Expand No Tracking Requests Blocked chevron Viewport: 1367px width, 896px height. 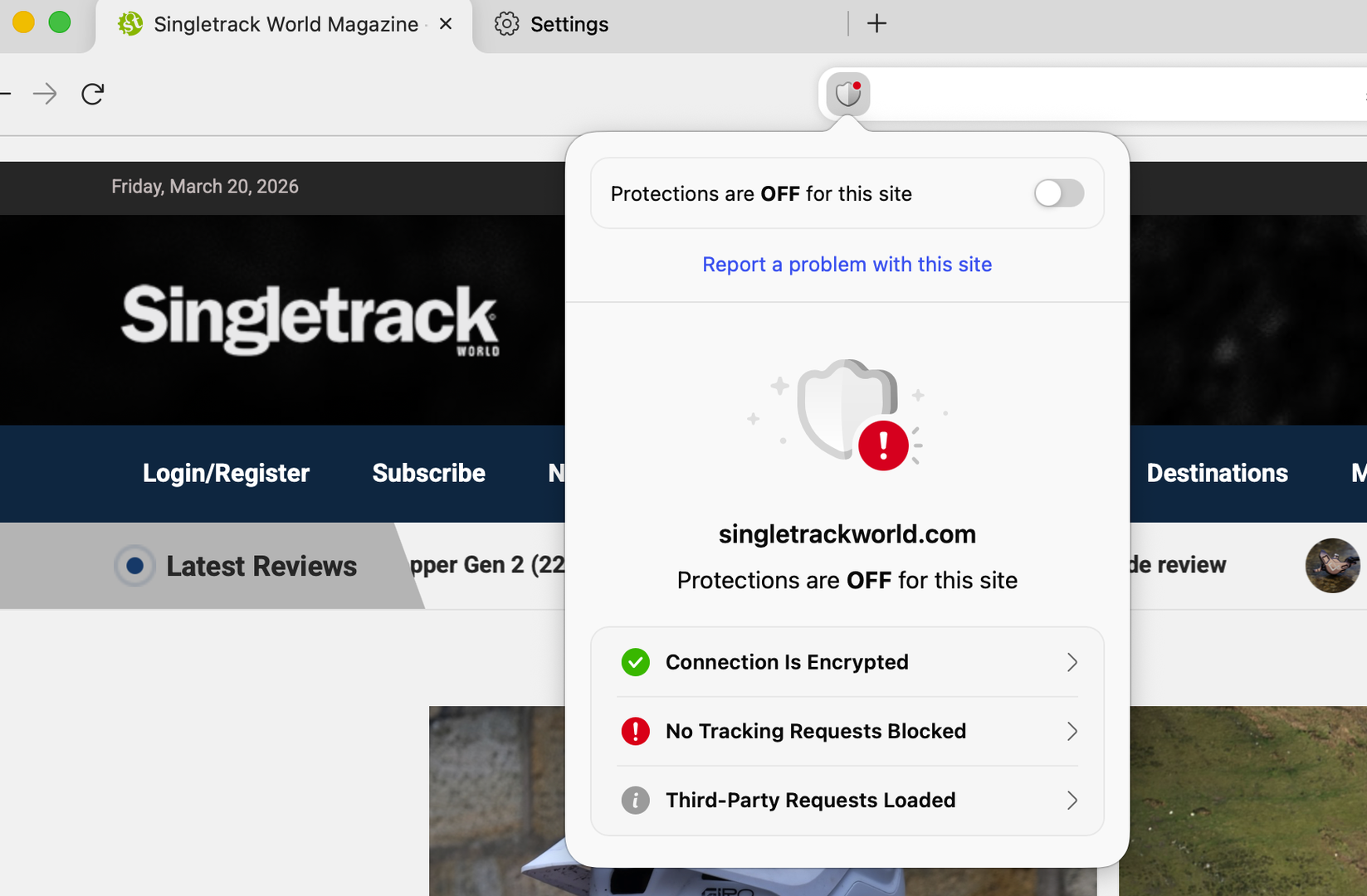(1072, 731)
